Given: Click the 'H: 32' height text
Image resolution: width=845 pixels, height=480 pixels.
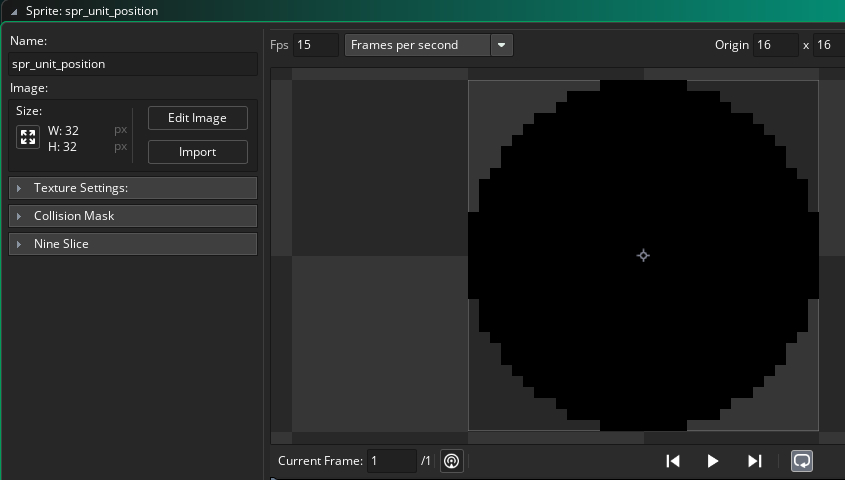Looking at the screenshot, I should (x=62, y=147).
